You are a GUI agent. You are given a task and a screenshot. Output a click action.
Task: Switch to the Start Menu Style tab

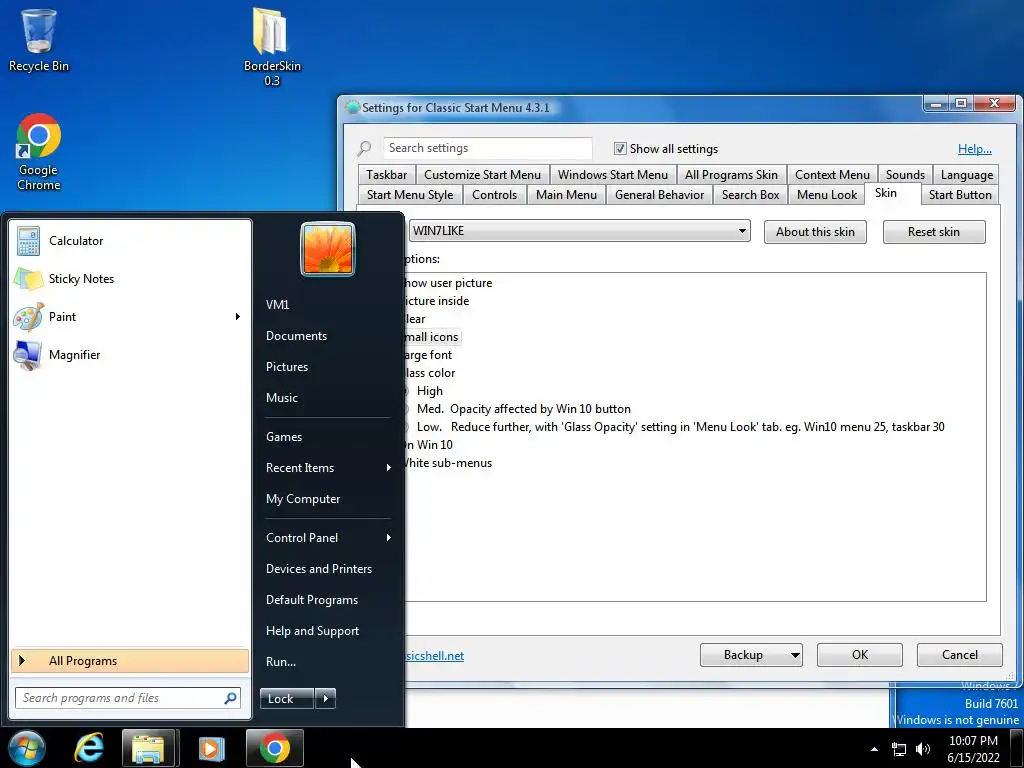click(x=410, y=195)
